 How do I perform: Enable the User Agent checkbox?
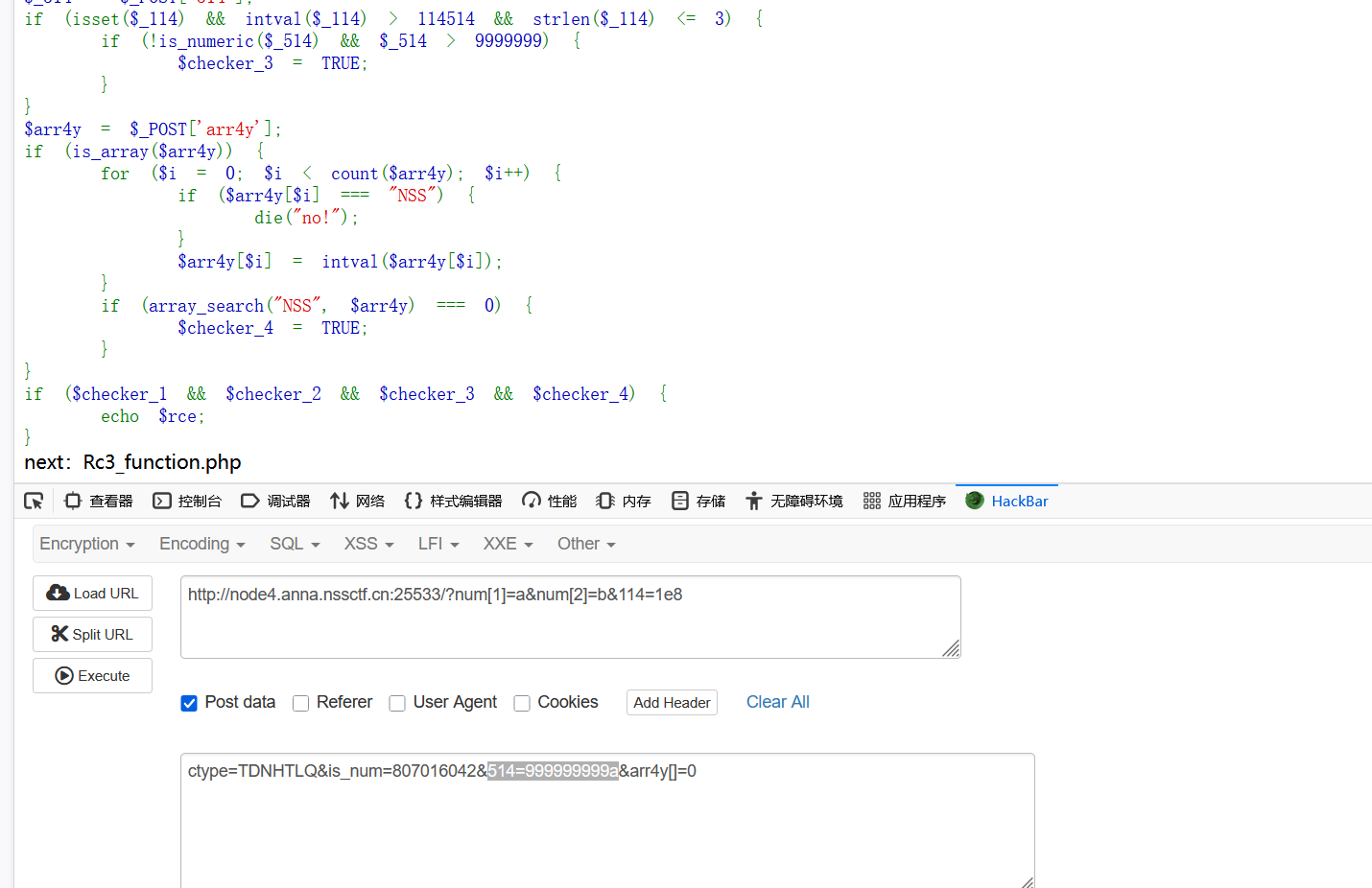397,703
